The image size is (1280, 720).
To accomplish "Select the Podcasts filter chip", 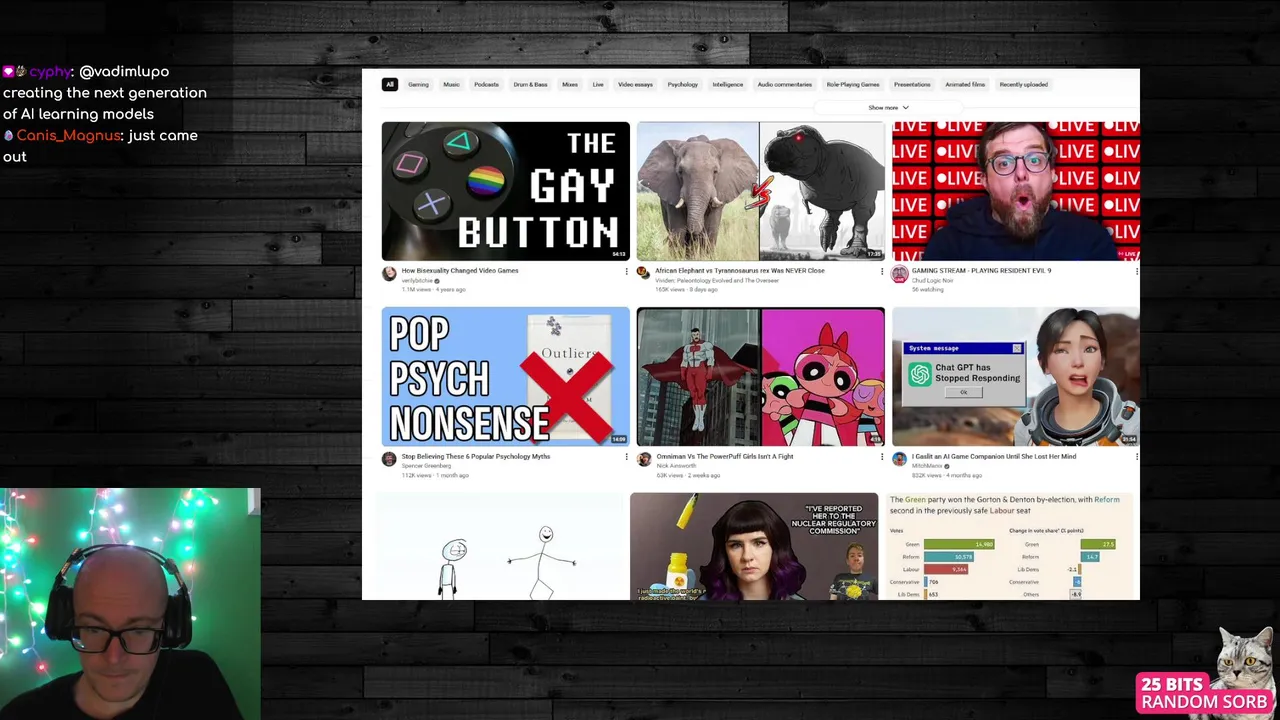I will click(486, 84).
